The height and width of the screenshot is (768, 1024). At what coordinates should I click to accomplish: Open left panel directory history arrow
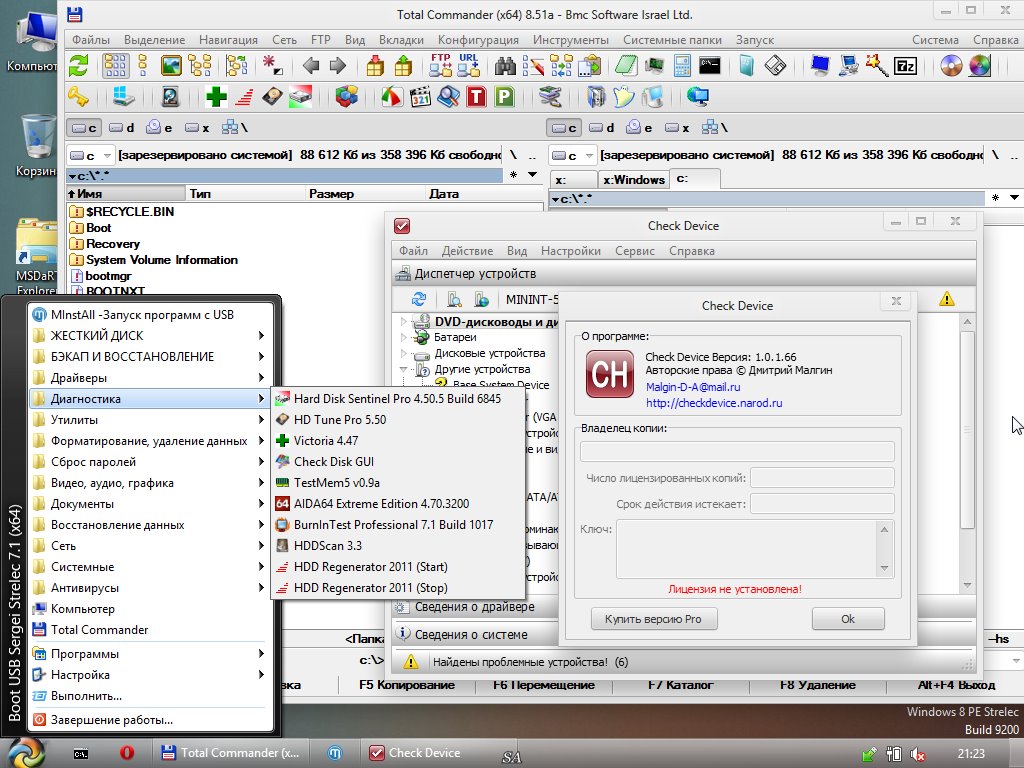click(533, 175)
